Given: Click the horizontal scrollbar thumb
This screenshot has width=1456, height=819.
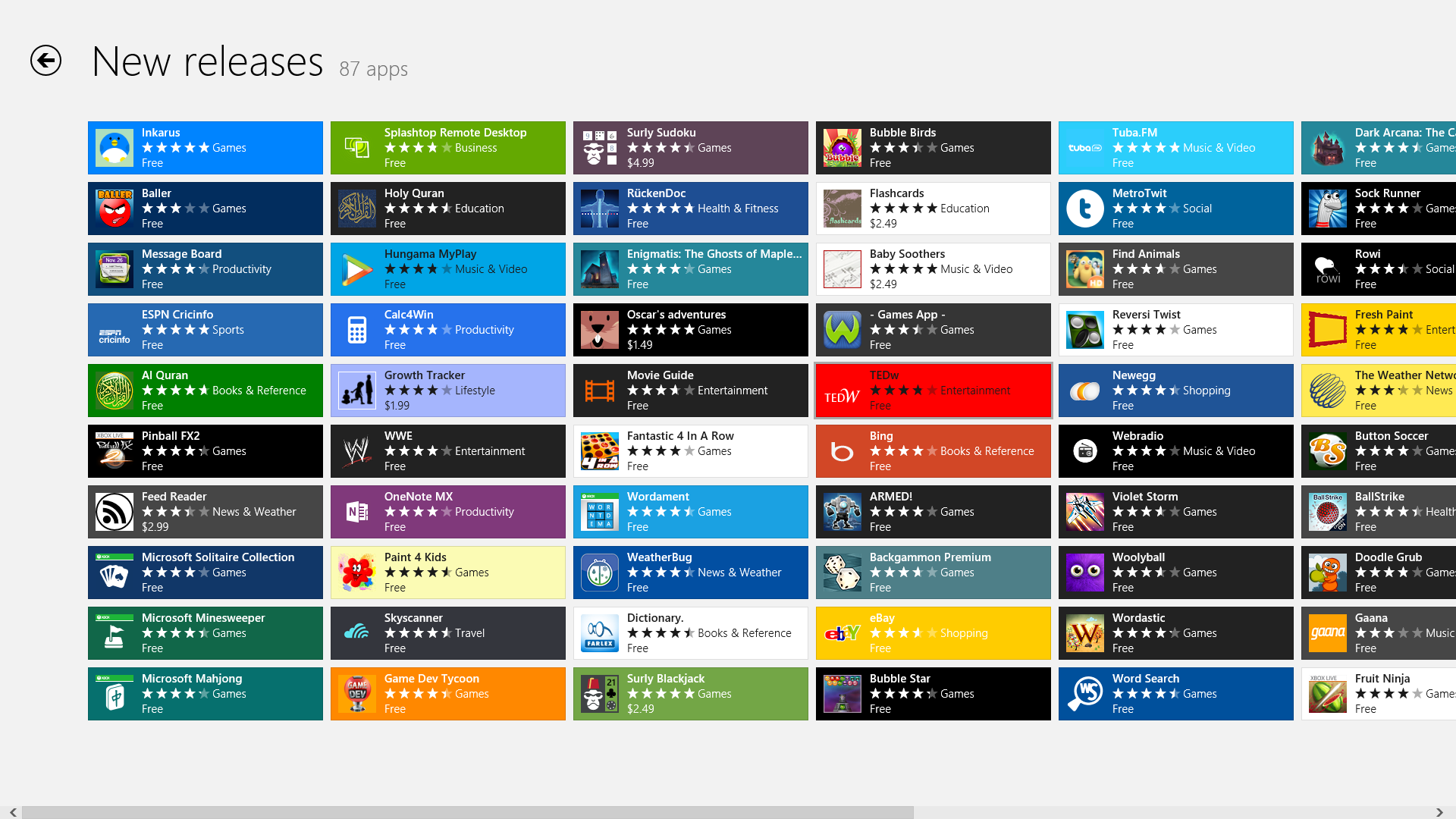Looking at the screenshot, I should pyautogui.click(x=467, y=812).
